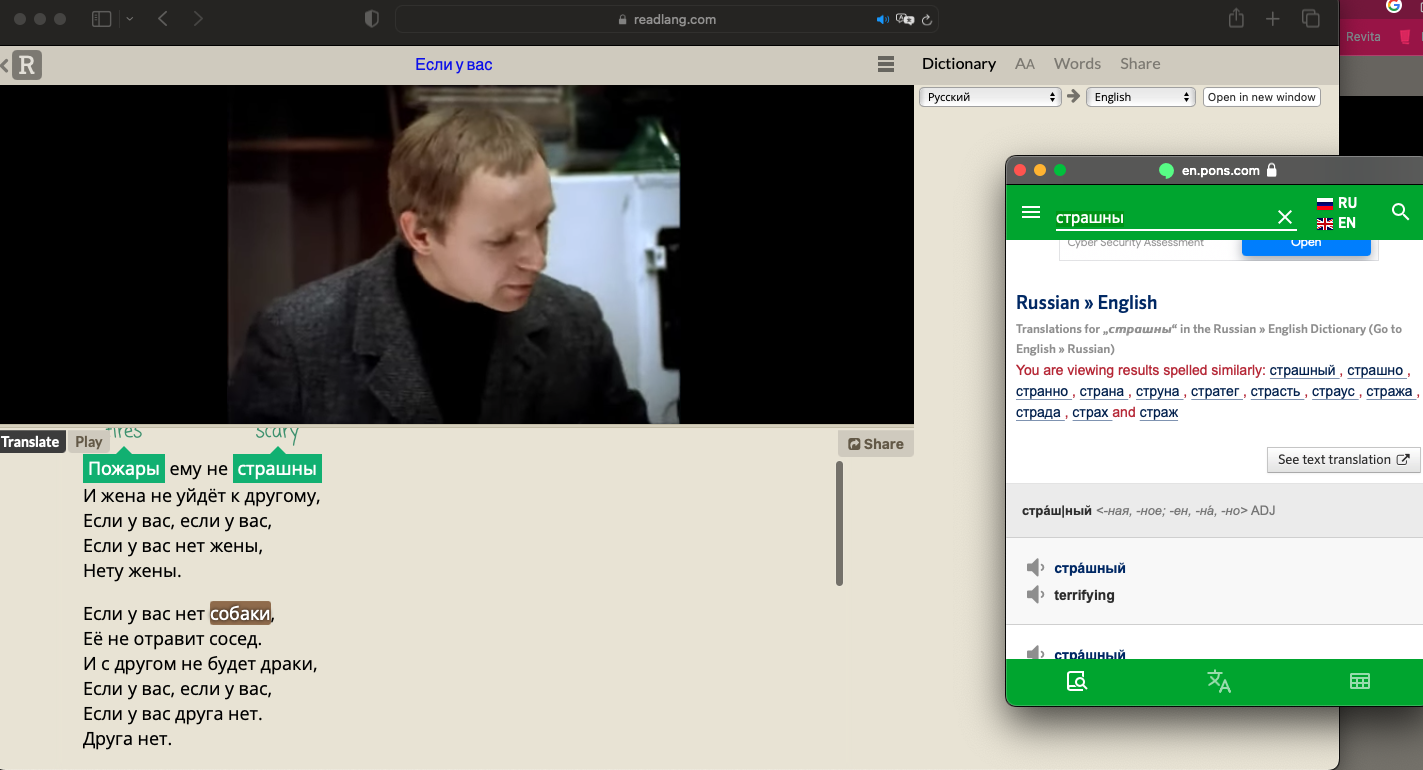Screen dimensions: 1423x770
Task: Open the Readlang hamburger menu
Action: coord(886,64)
